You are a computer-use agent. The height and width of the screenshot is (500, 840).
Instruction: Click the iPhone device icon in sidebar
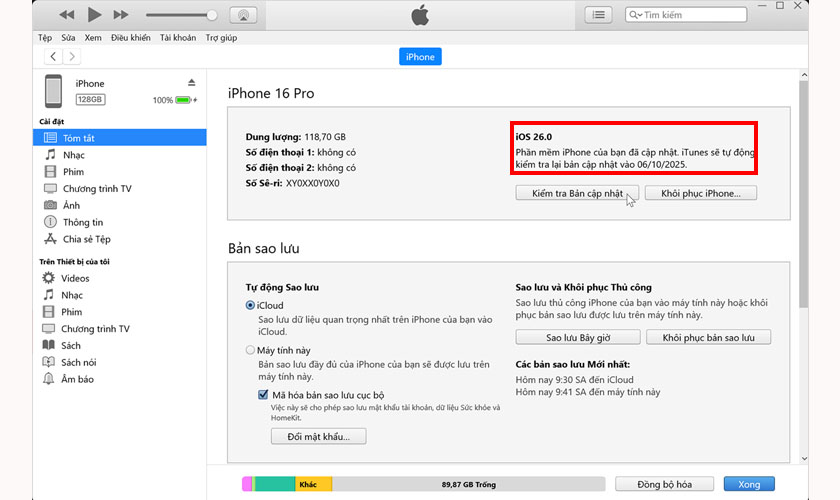pos(53,91)
